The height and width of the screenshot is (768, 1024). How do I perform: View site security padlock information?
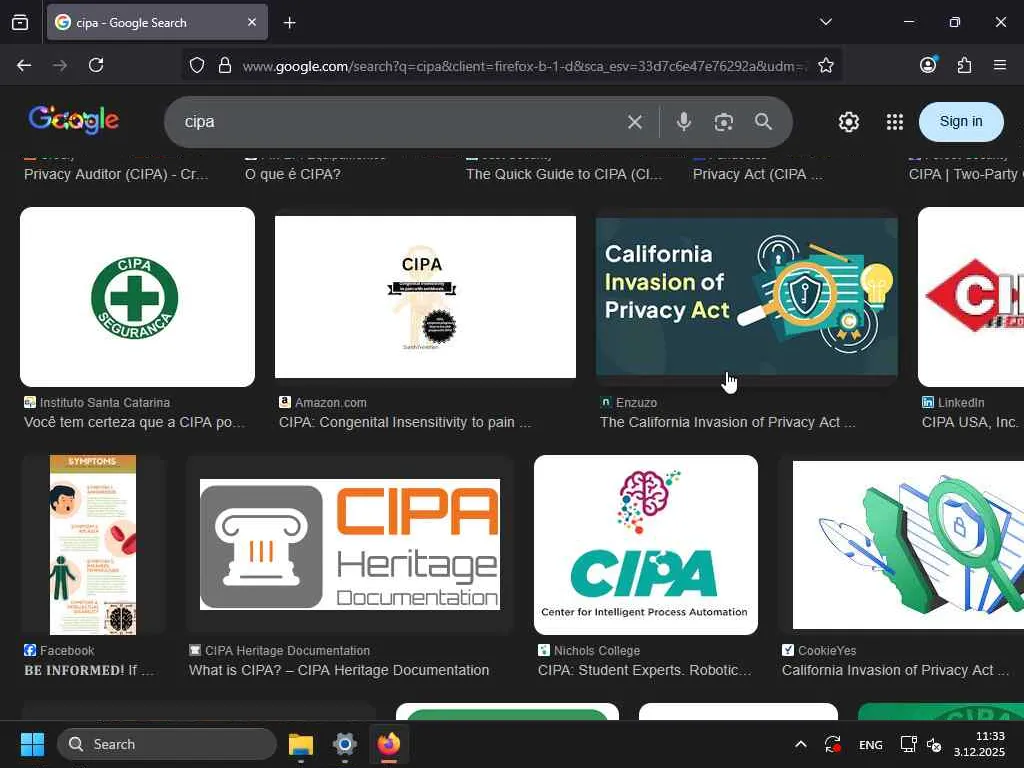225,65
